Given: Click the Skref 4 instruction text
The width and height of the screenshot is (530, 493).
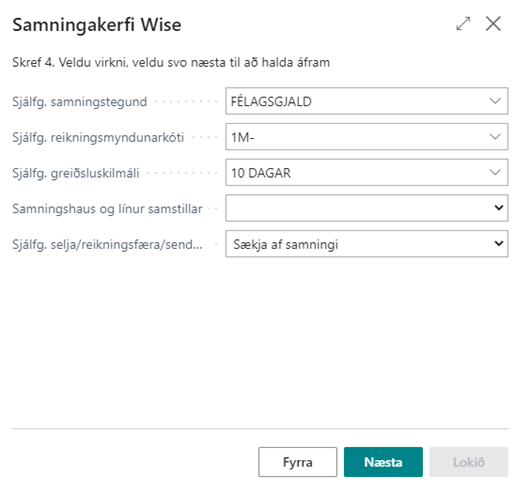Looking at the screenshot, I should [x=171, y=63].
